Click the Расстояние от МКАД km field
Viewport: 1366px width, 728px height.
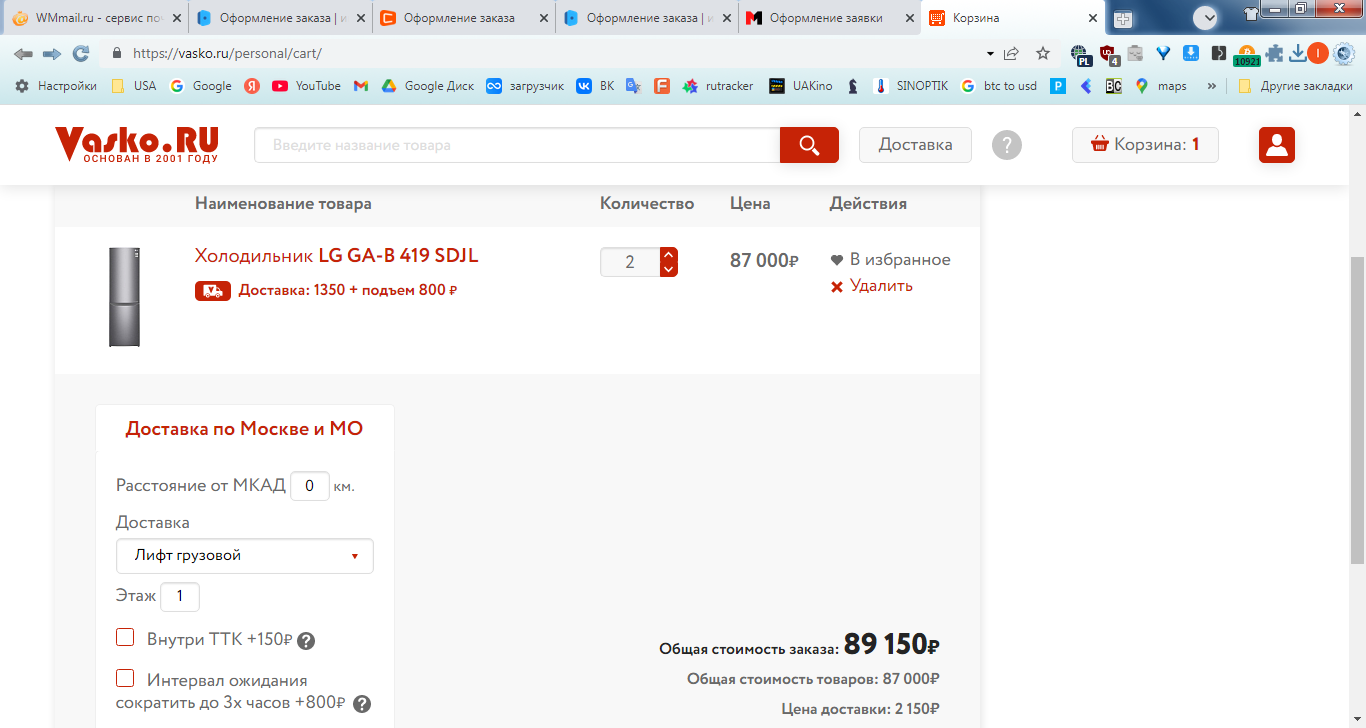coord(310,486)
